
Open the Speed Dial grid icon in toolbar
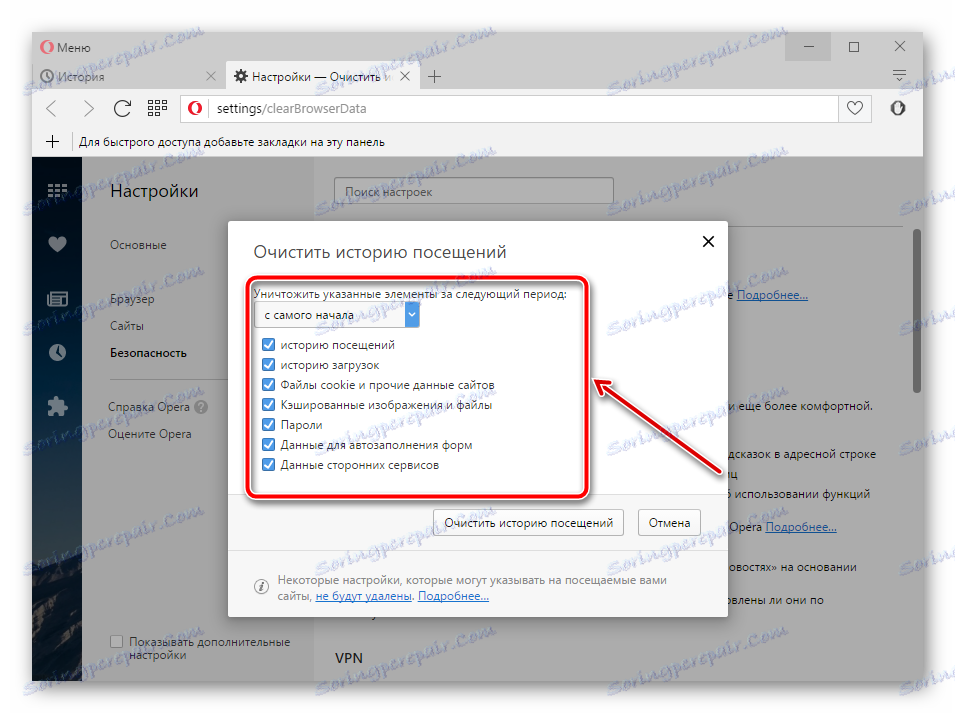pyautogui.click(x=157, y=108)
